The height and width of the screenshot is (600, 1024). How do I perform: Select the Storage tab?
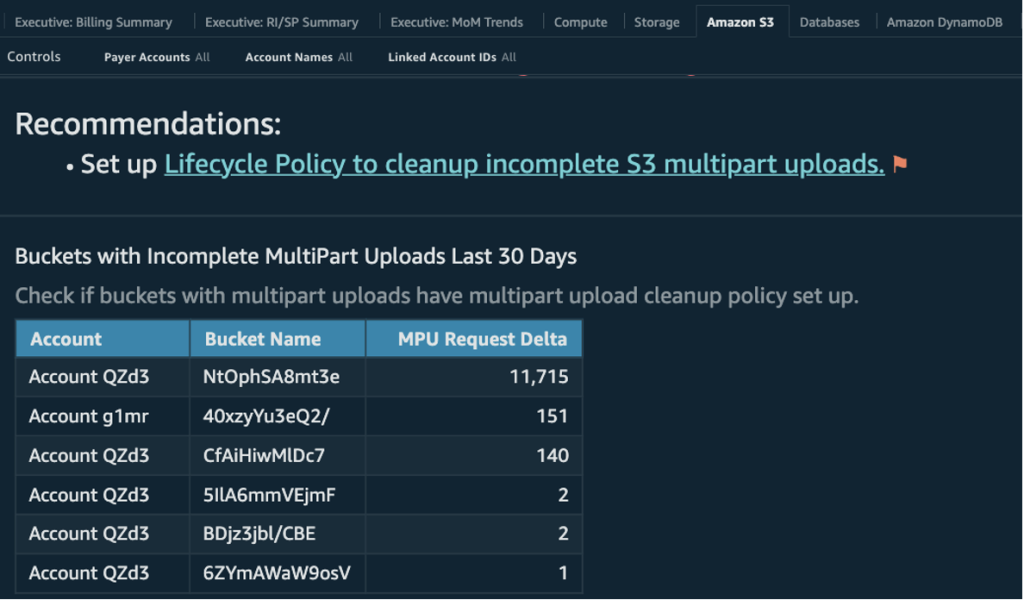pos(656,22)
